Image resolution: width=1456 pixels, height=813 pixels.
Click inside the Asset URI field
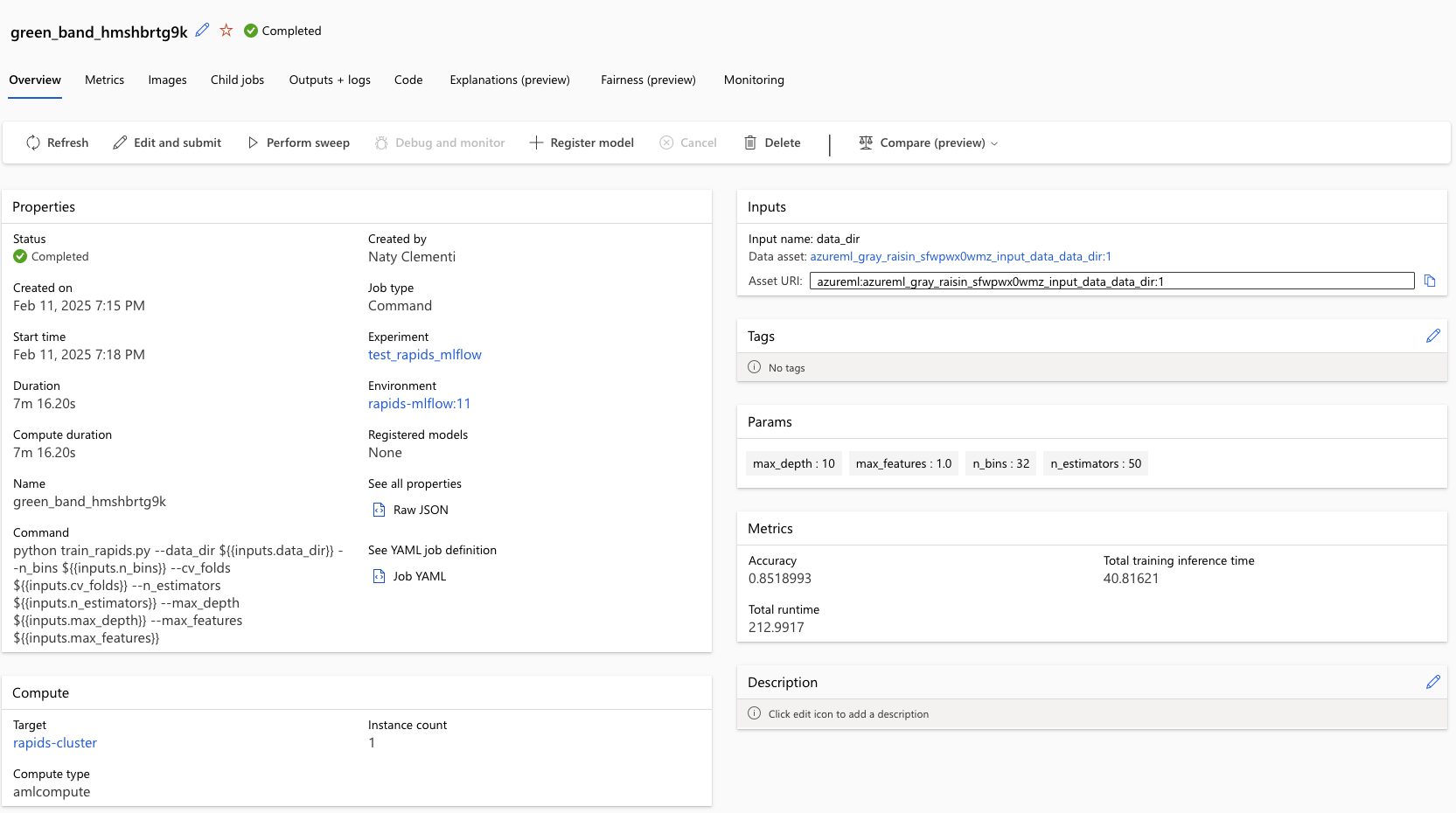pyautogui.click(x=1111, y=281)
